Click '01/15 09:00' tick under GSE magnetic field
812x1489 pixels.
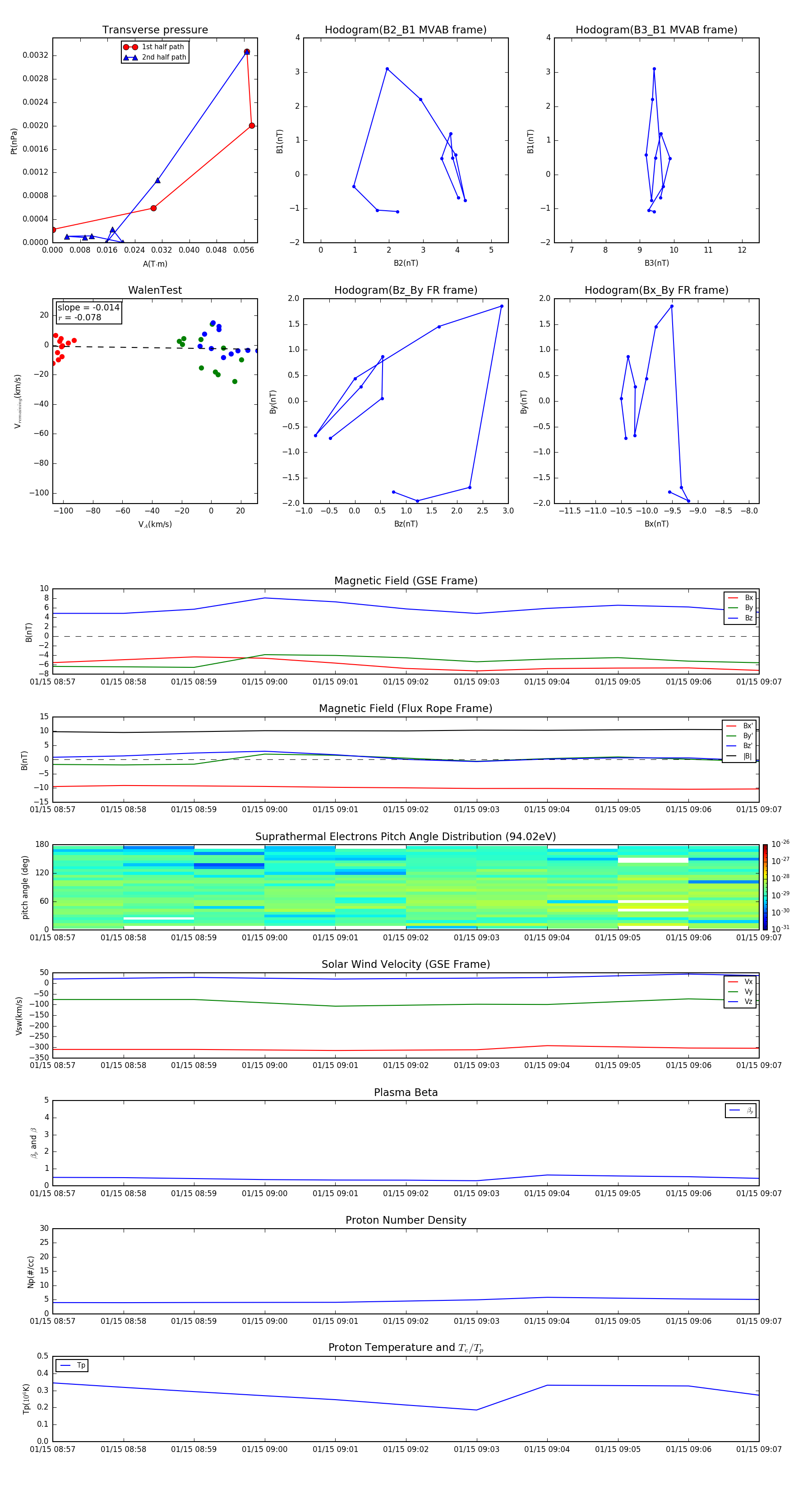pyautogui.click(x=265, y=682)
